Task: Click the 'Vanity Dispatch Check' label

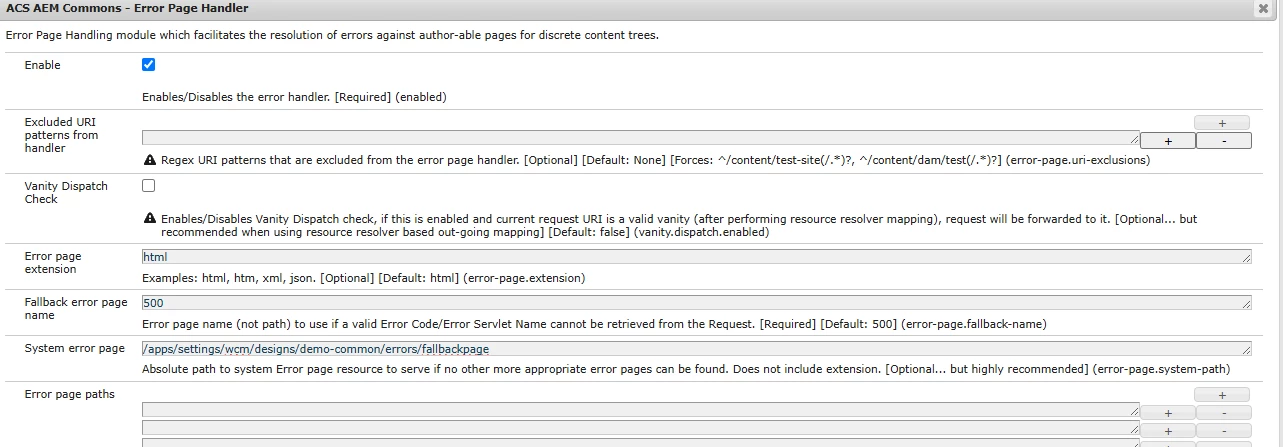Action: click(x=66, y=192)
